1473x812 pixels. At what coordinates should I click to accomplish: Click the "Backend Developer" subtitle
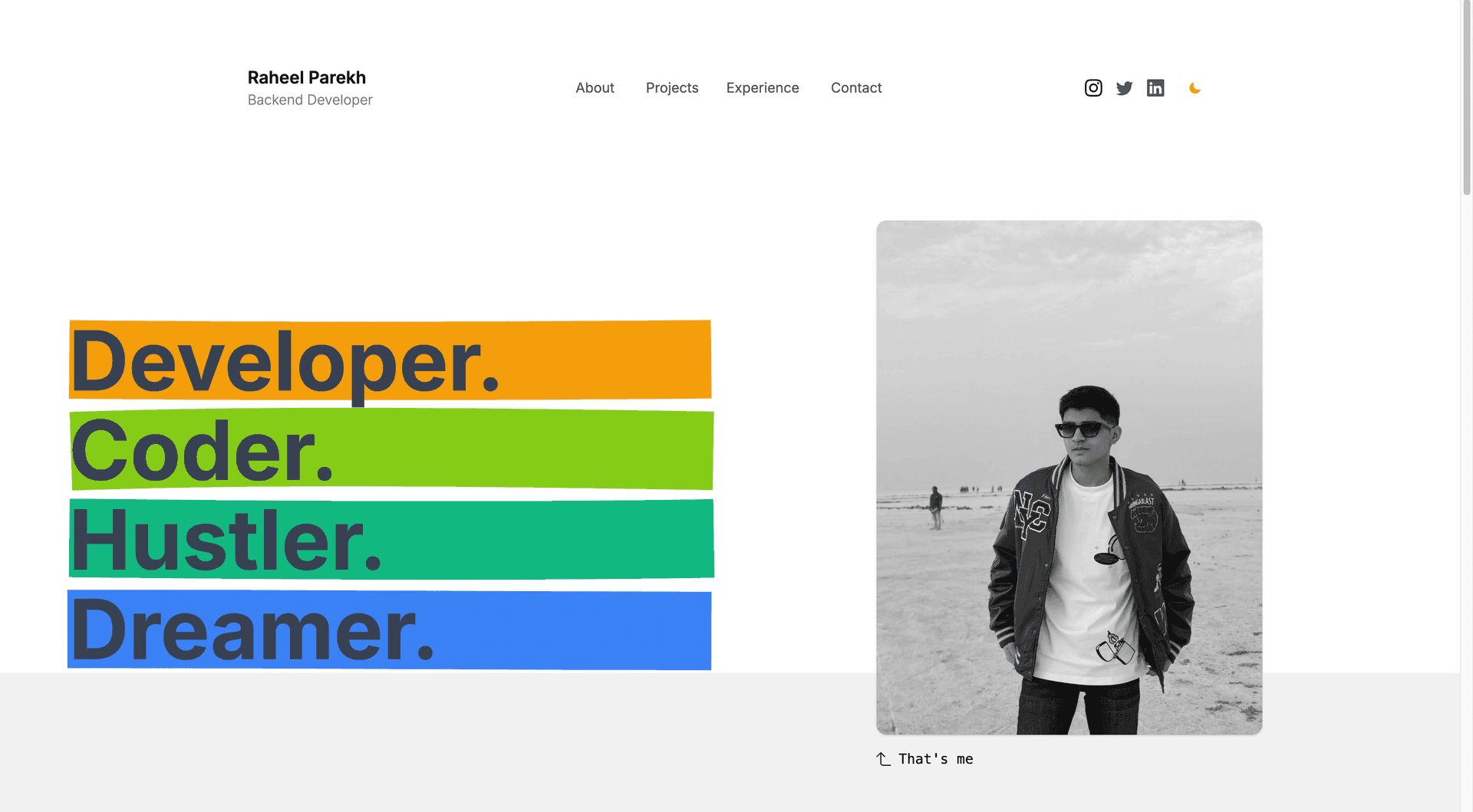tap(309, 100)
